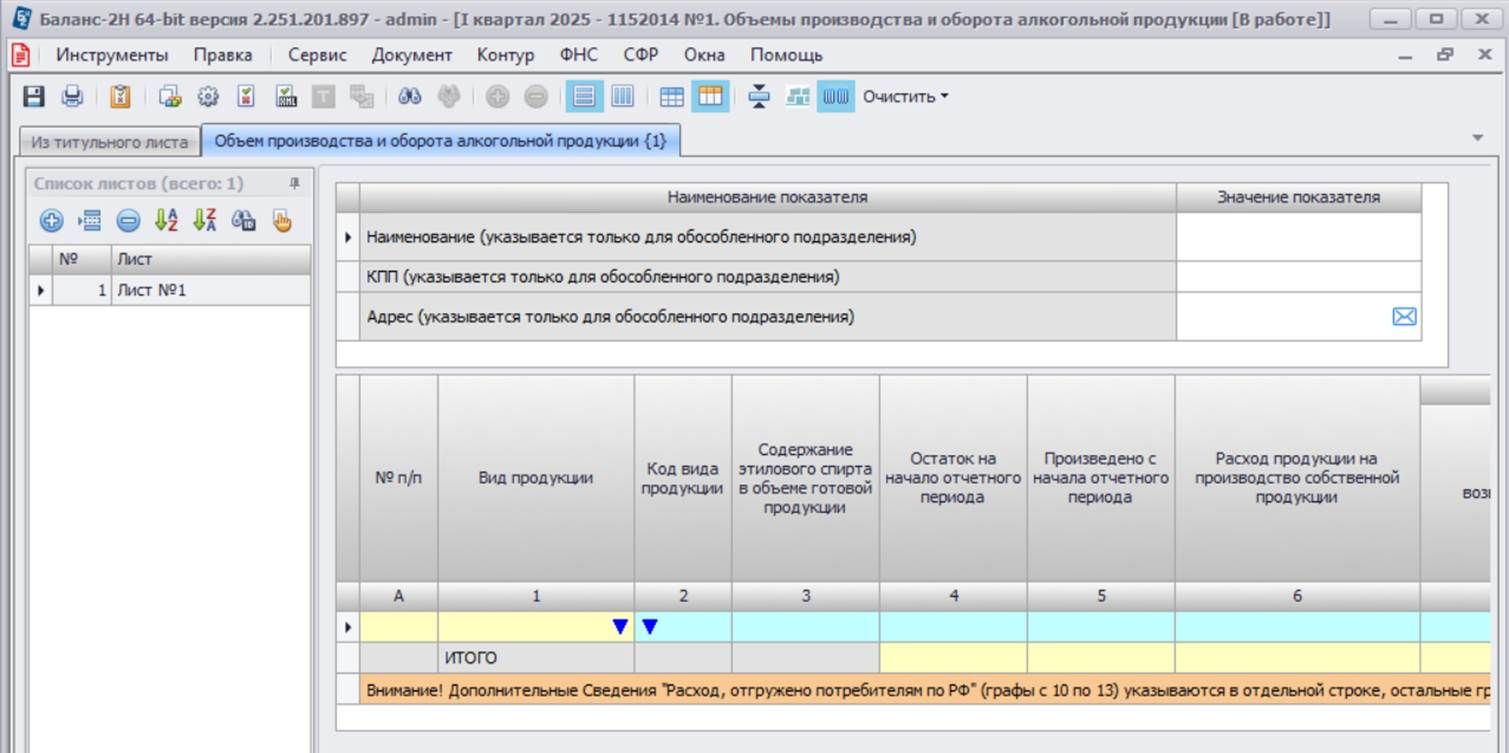1509x753 pixels.
Task: Open settings with the gear toolbar icon
Action: tap(208, 96)
